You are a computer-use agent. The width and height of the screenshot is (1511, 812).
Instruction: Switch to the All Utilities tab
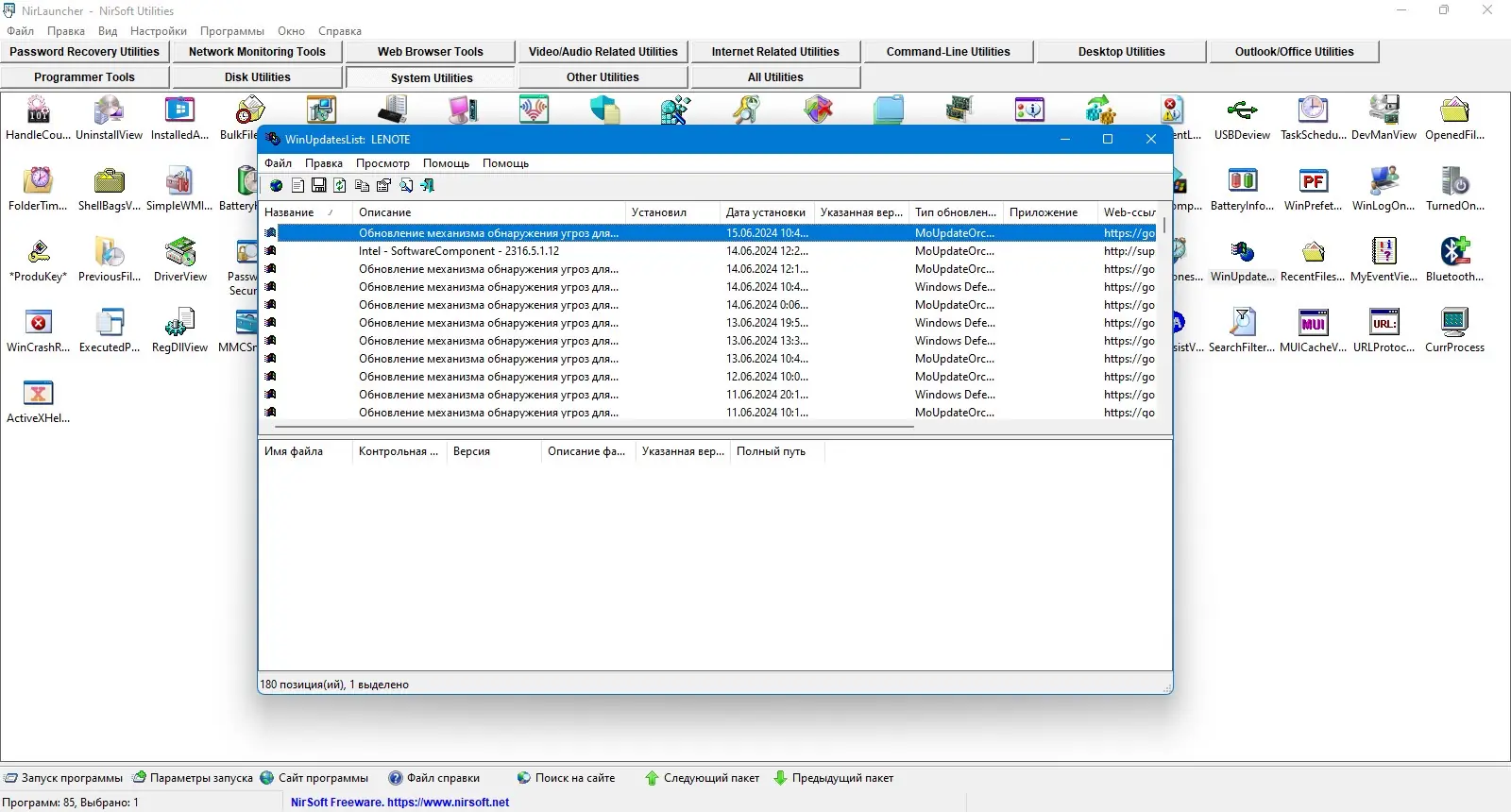(x=775, y=77)
